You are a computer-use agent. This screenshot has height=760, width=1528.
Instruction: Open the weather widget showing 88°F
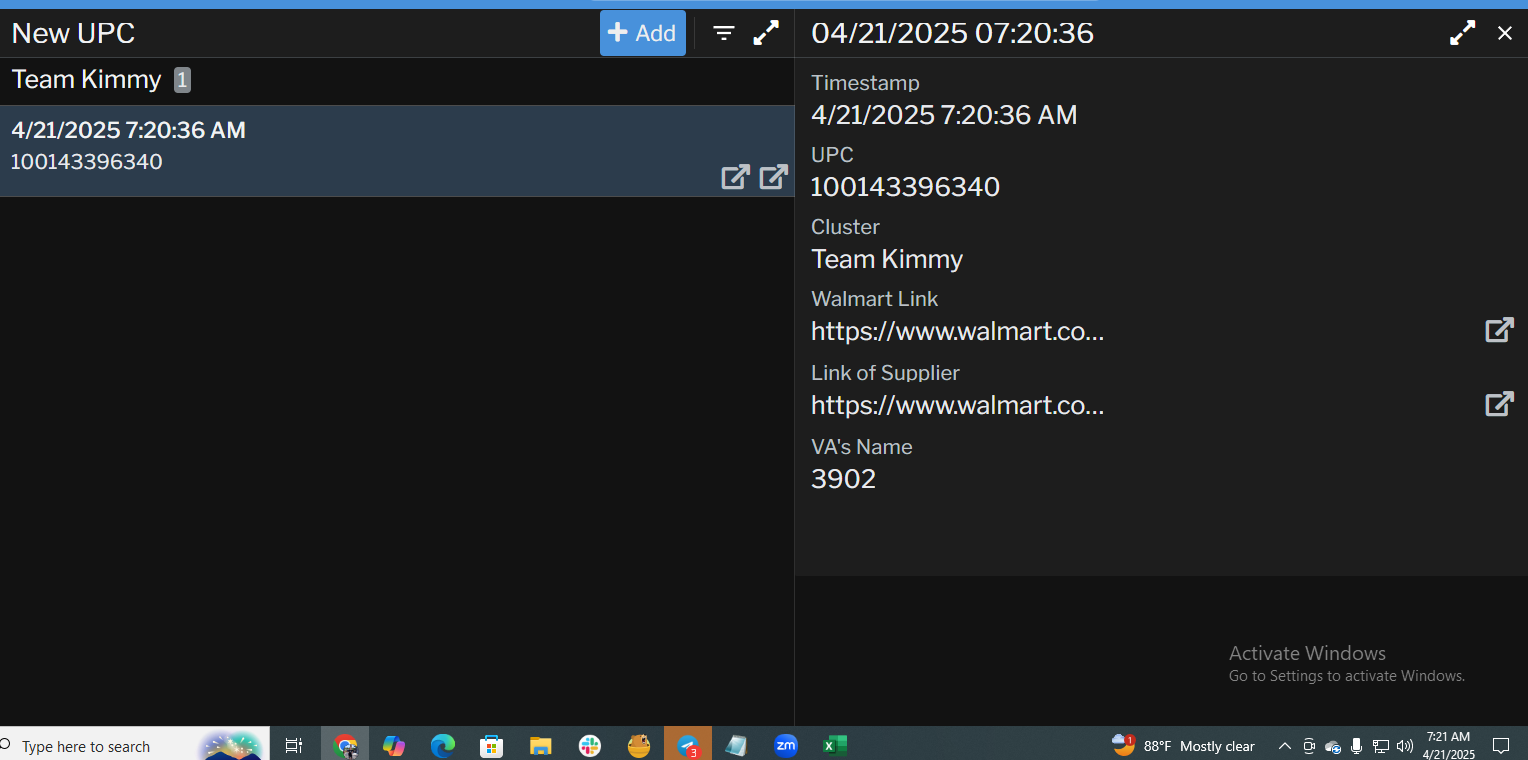pyautogui.click(x=1183, y=745)
